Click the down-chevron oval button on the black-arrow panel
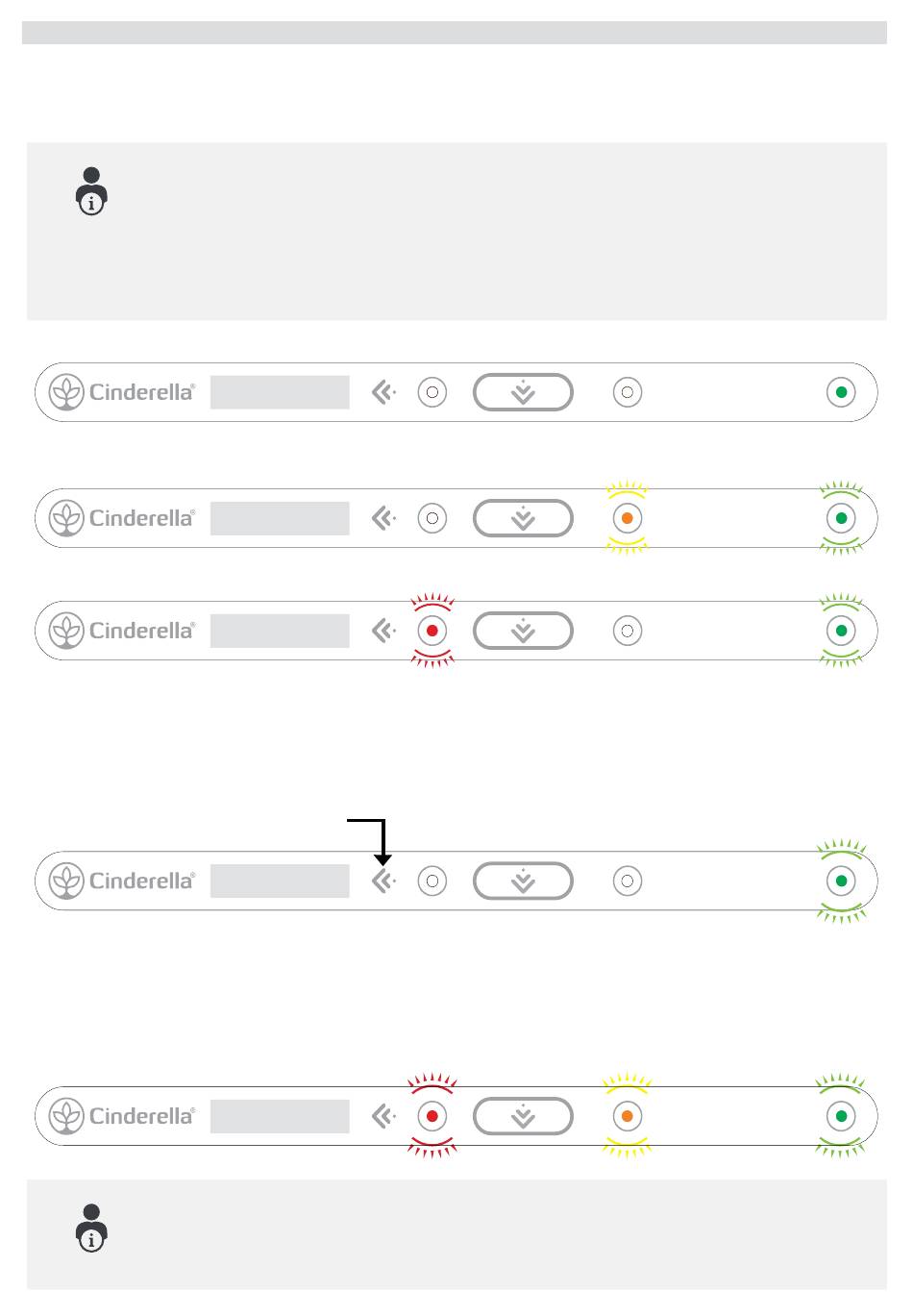Viewport: 913px width, 1316px height. (x=523, y=881)
